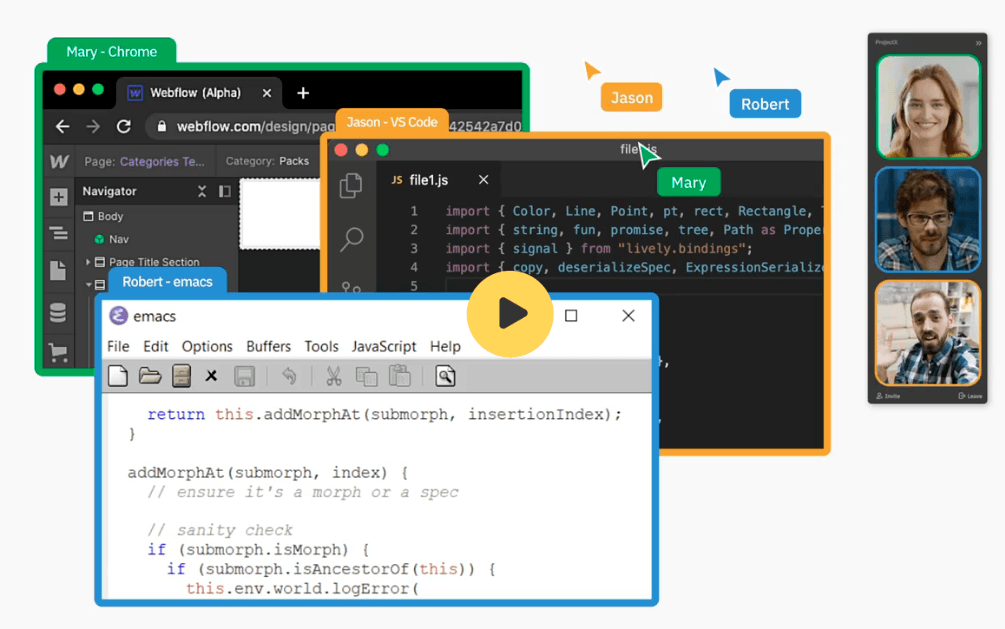Click line 3 lively.bindings import in VS Code
Image resolution: width=1005 pixels, height=629 pixels.
[x=599, y=248]
